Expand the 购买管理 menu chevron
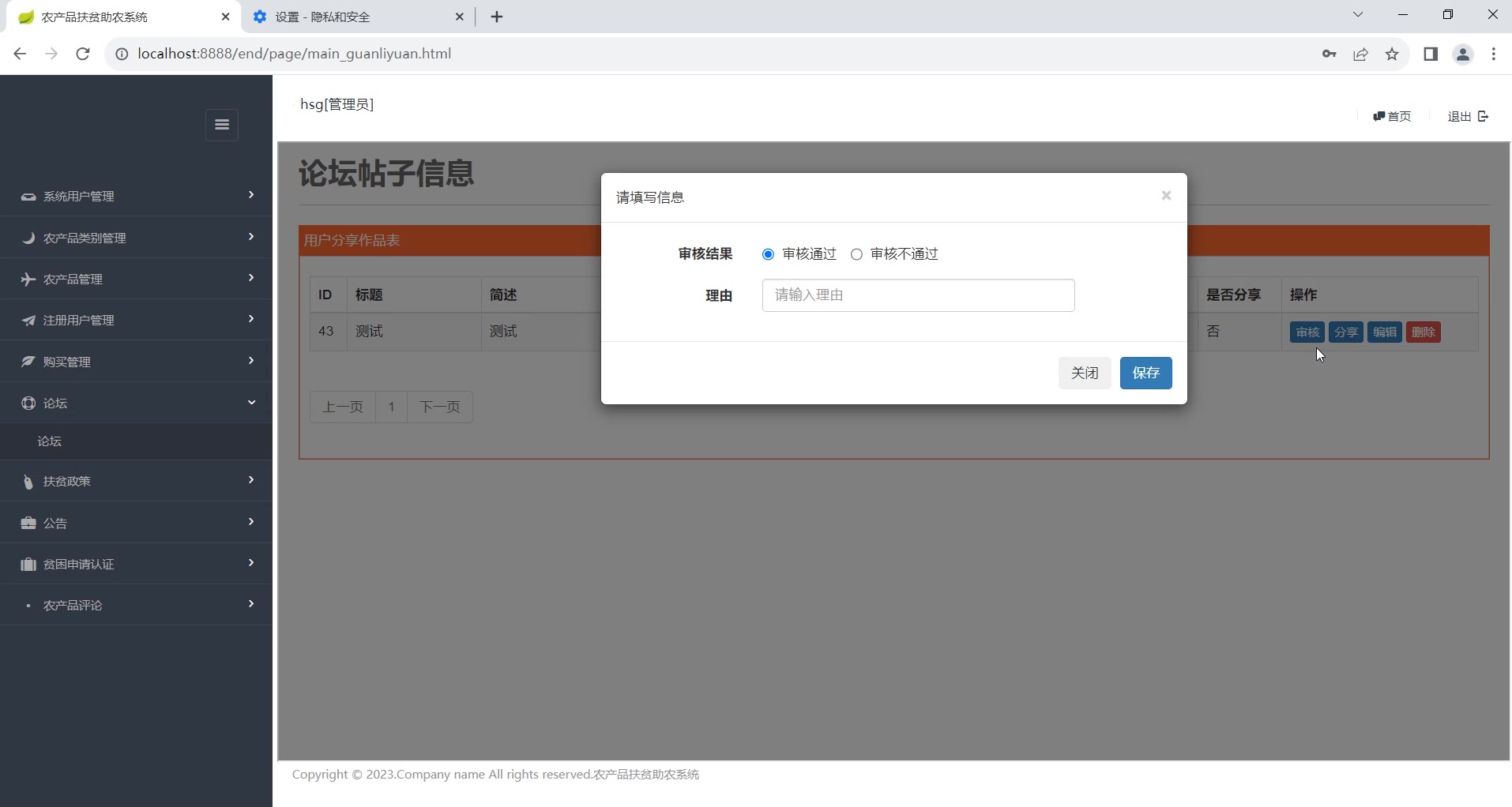Screen dimensions: 1512x807 (x=251, y=361)
